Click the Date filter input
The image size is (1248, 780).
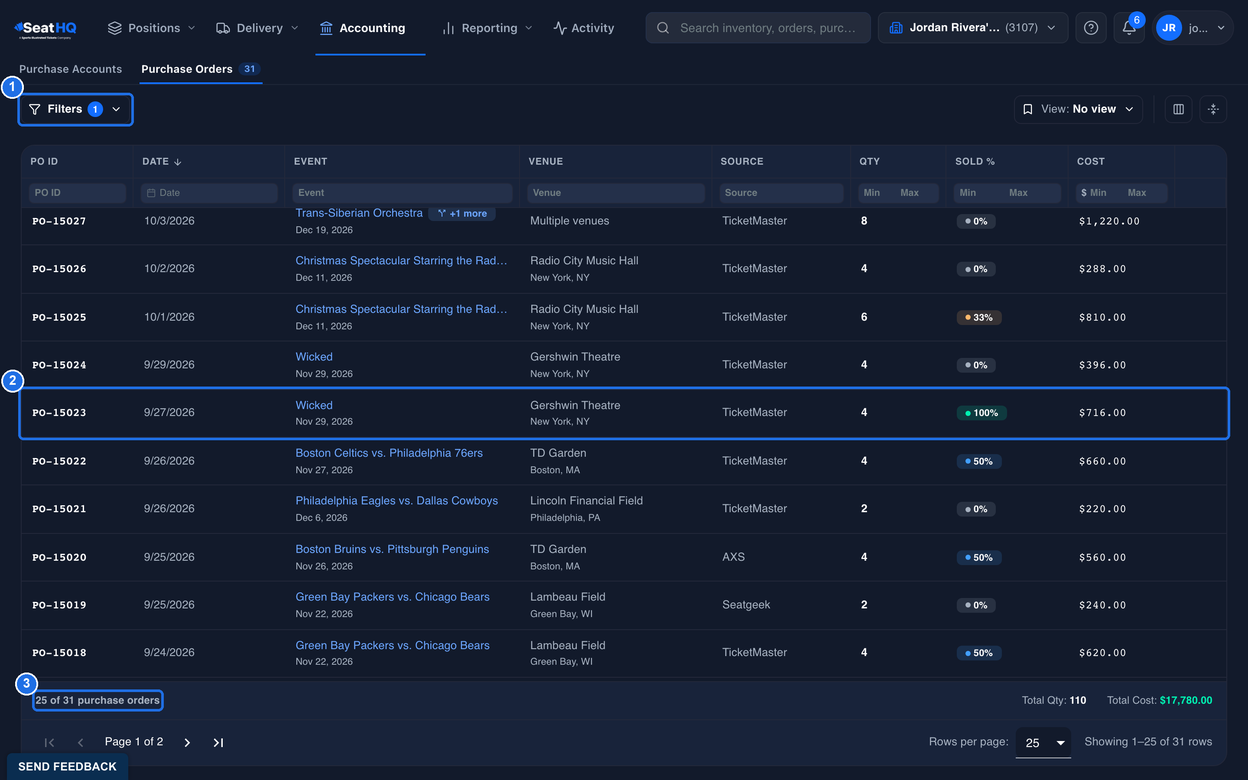pyautogui.click(x=209, y=193)
